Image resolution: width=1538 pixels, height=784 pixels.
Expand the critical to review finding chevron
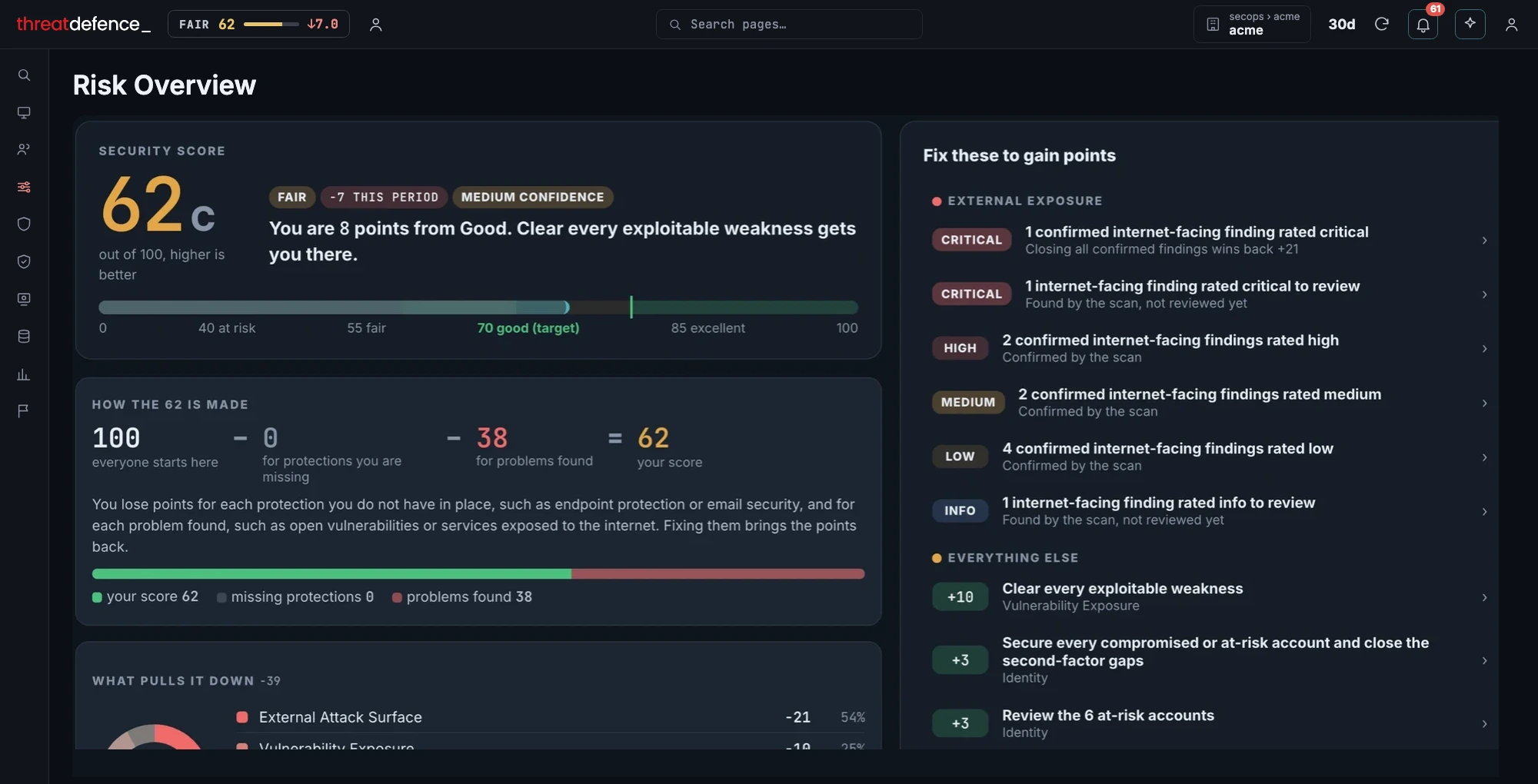(x=1484, y=294)
